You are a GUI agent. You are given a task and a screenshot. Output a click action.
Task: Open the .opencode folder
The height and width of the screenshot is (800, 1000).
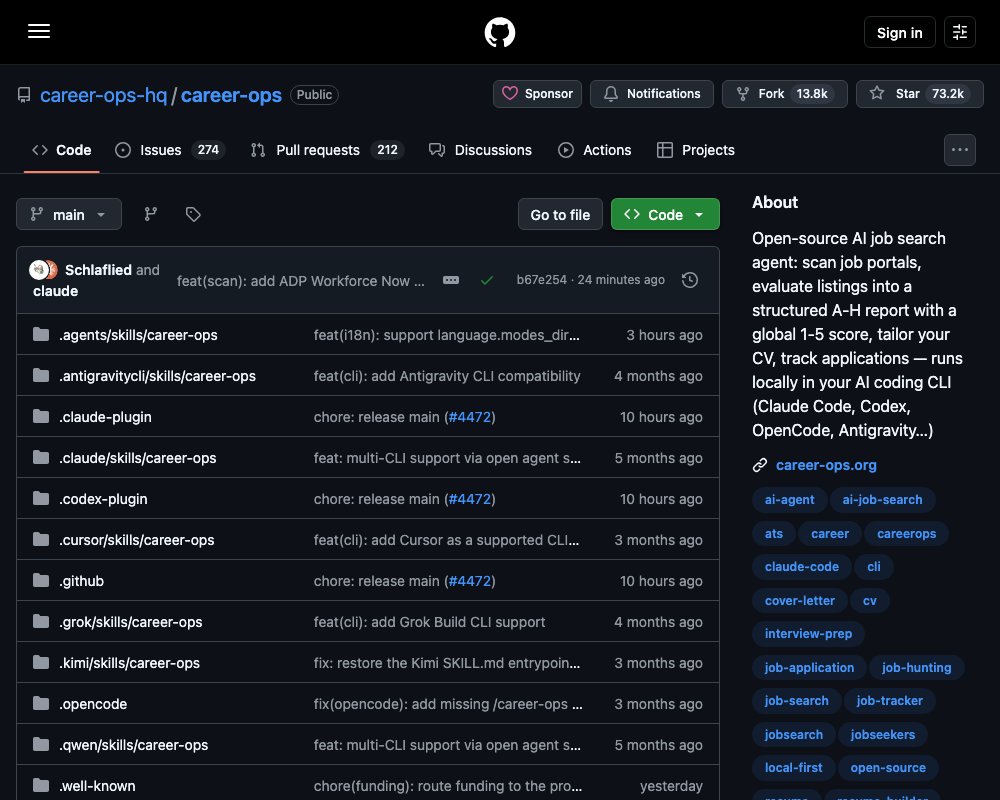[93, 704]
